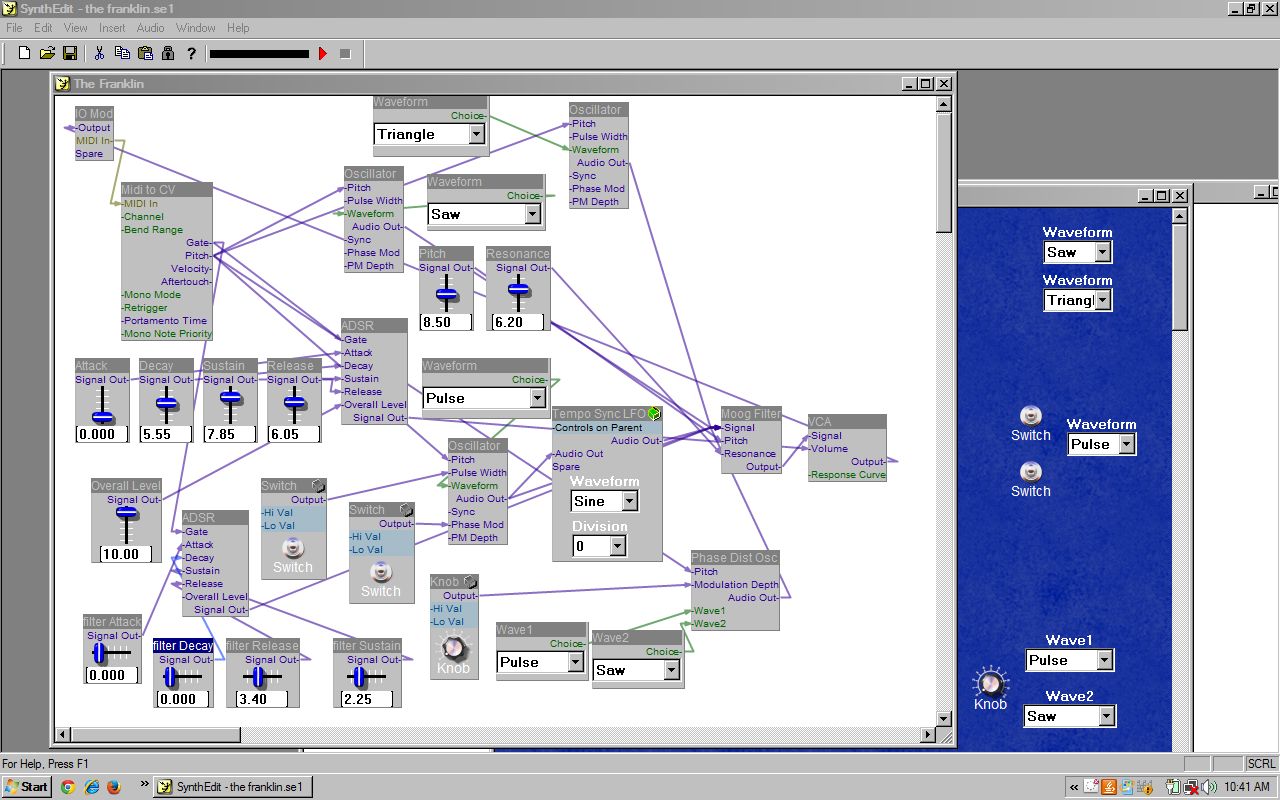Viewport: 1280px width, 800px height.
Task: Open help via the question mark icon
Action: point(191,53)
